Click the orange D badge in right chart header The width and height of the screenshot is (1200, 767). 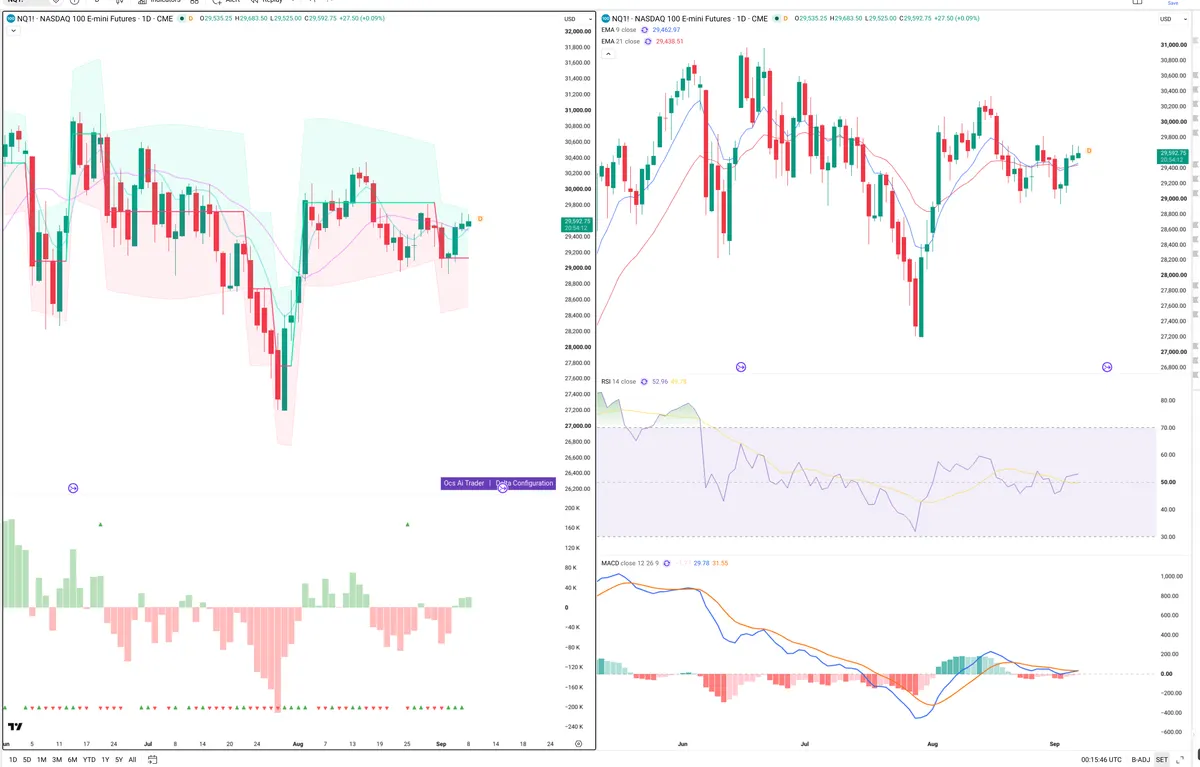[786, 19]
